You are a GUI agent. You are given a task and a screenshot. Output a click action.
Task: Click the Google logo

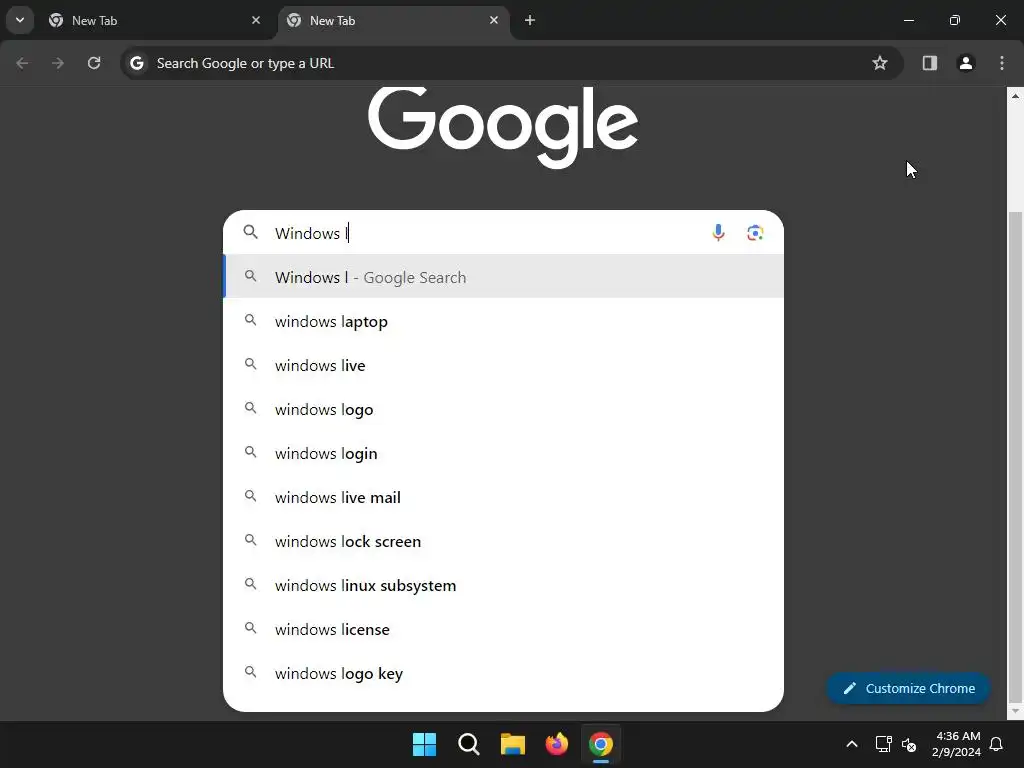[x=503, y=127]
